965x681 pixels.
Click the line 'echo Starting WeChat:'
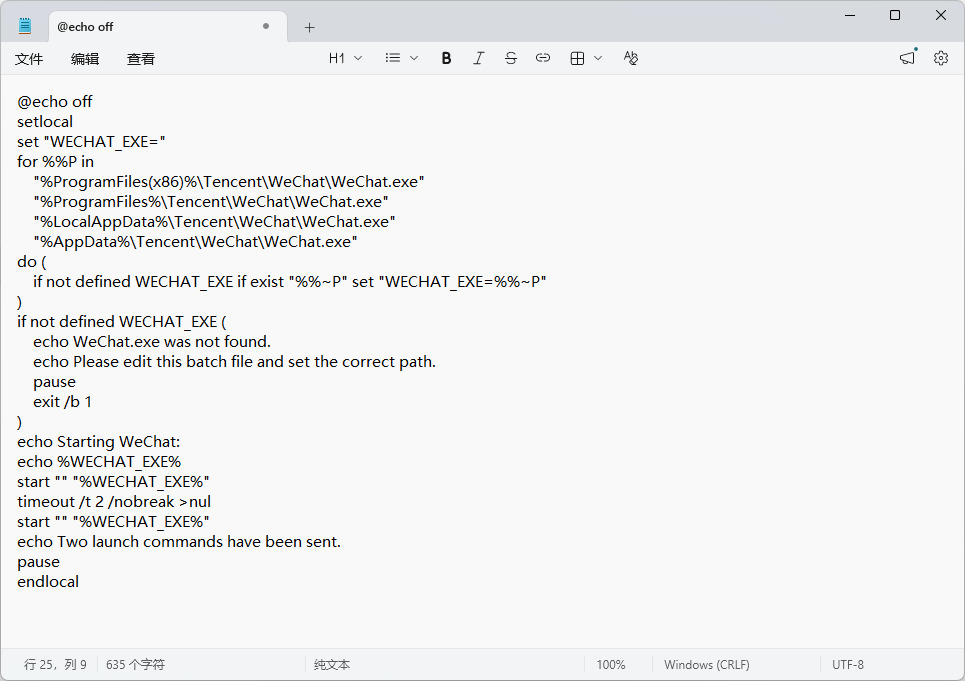coord(98,442)
